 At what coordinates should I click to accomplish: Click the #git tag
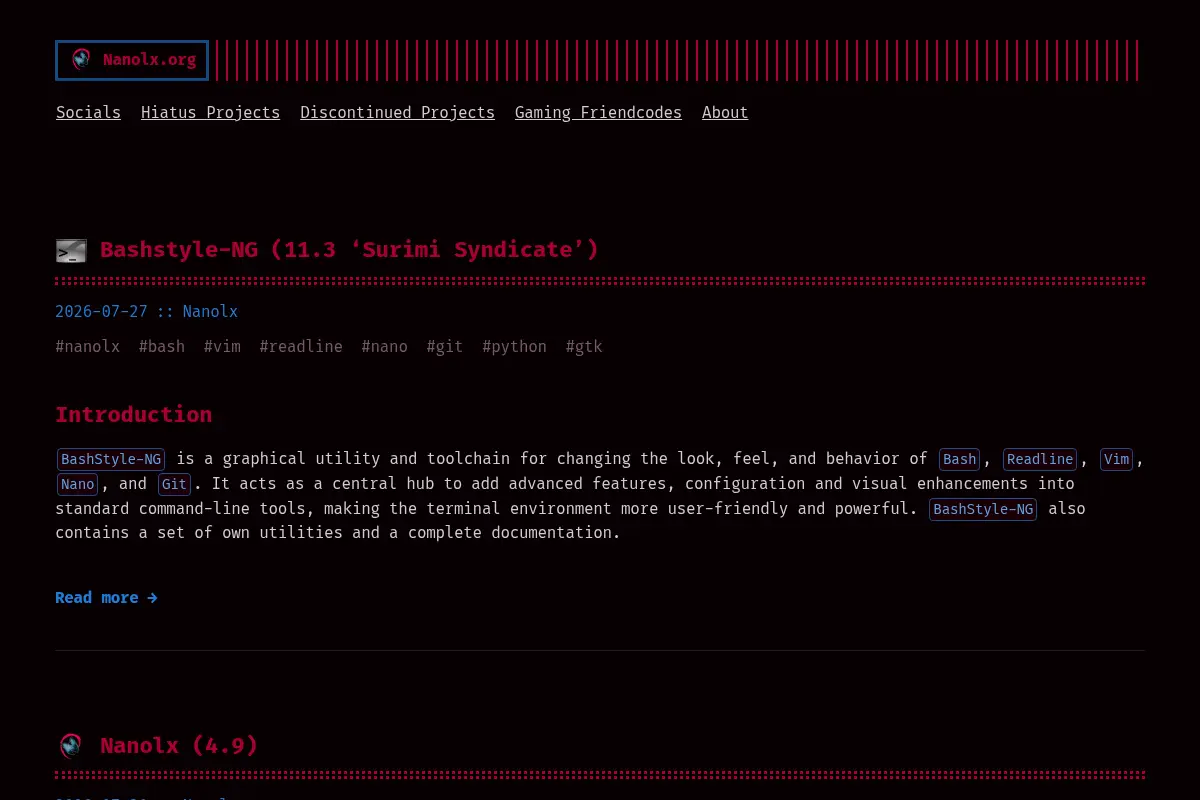tap(445, 346)
